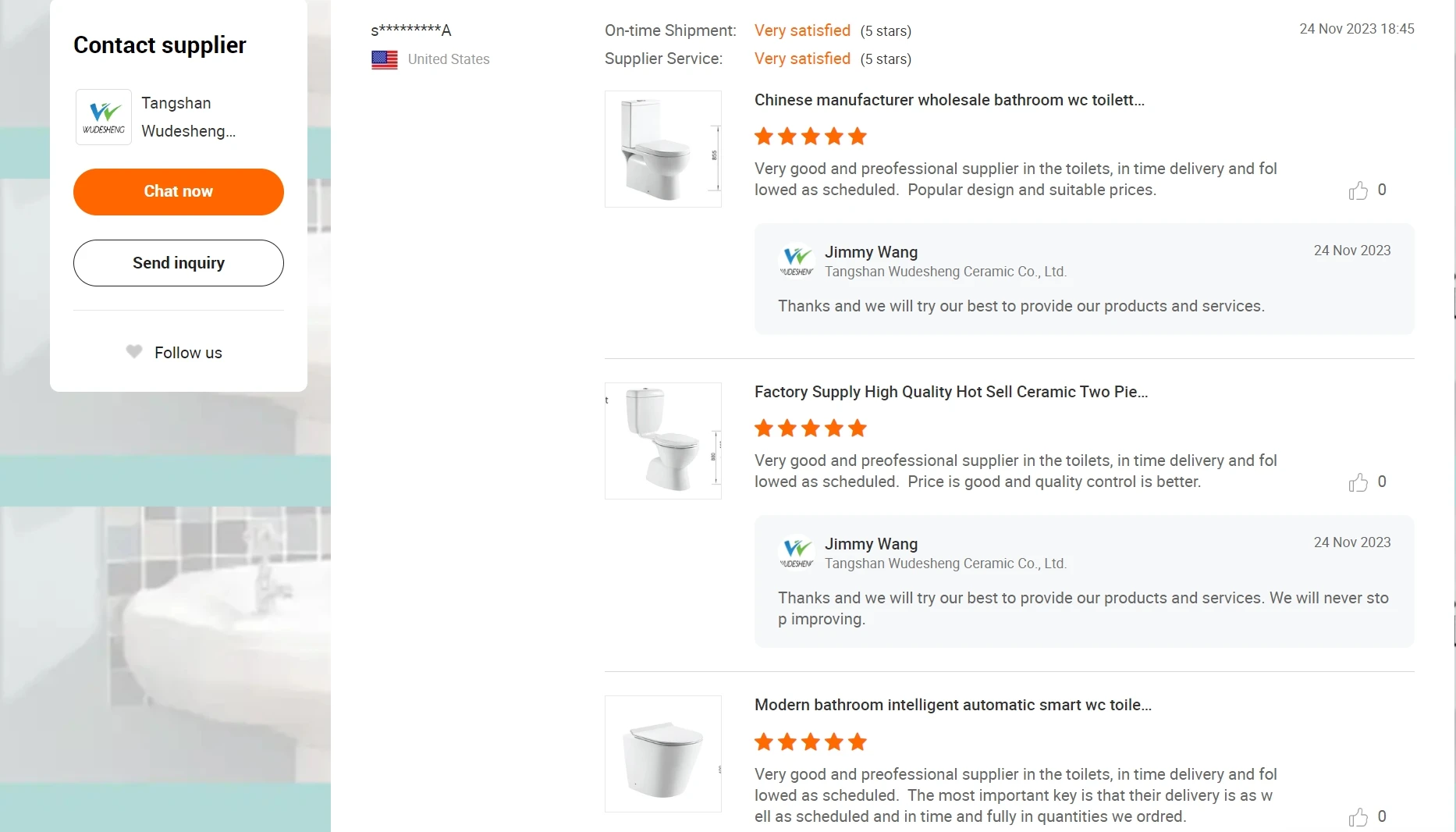Click the five-star rating on the ceramic toilet review
This screenshot has height=832, width=1456.
pos(809,428)
